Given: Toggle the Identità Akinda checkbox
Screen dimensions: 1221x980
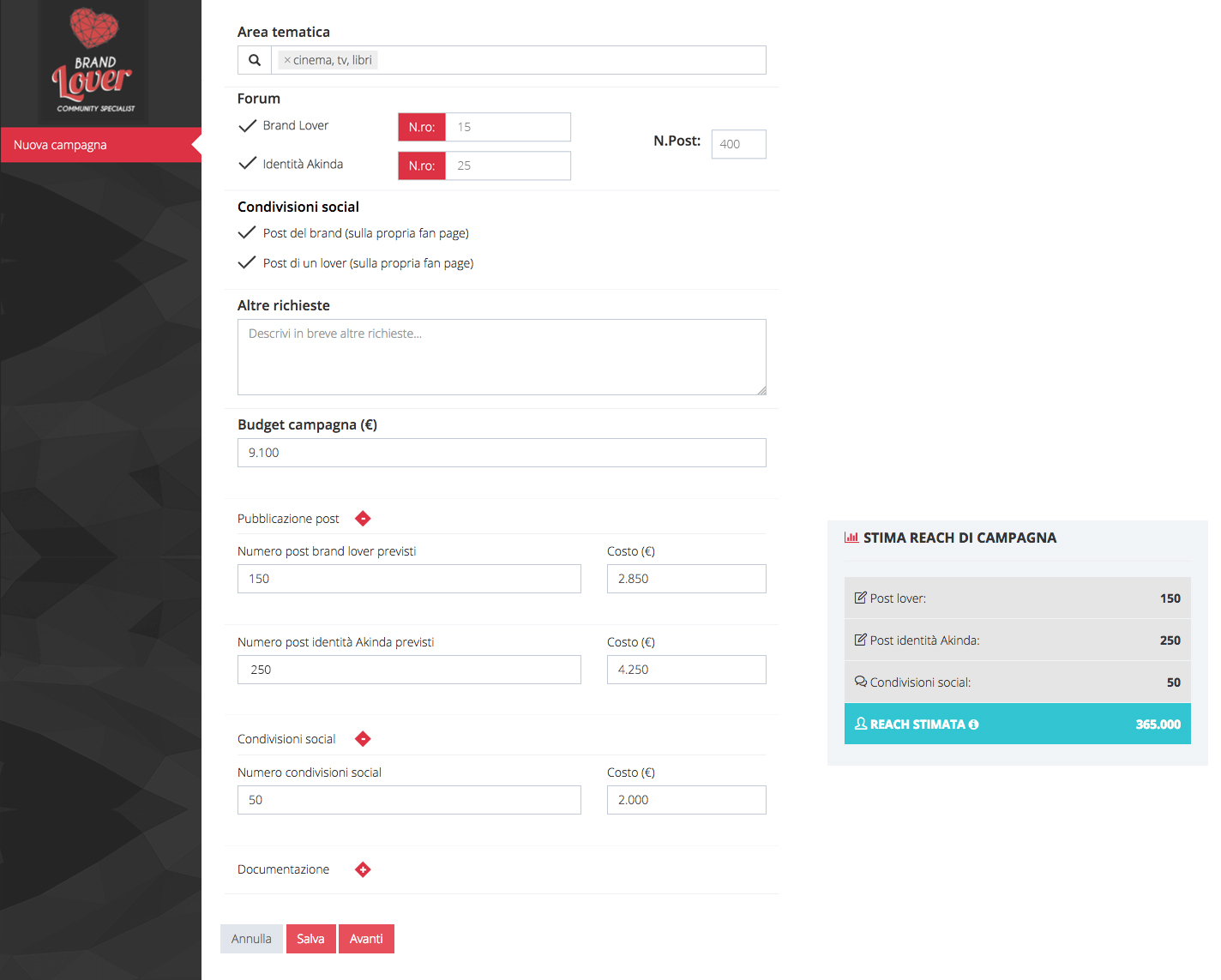Looking at the screenshot, I should pos(248,164).
